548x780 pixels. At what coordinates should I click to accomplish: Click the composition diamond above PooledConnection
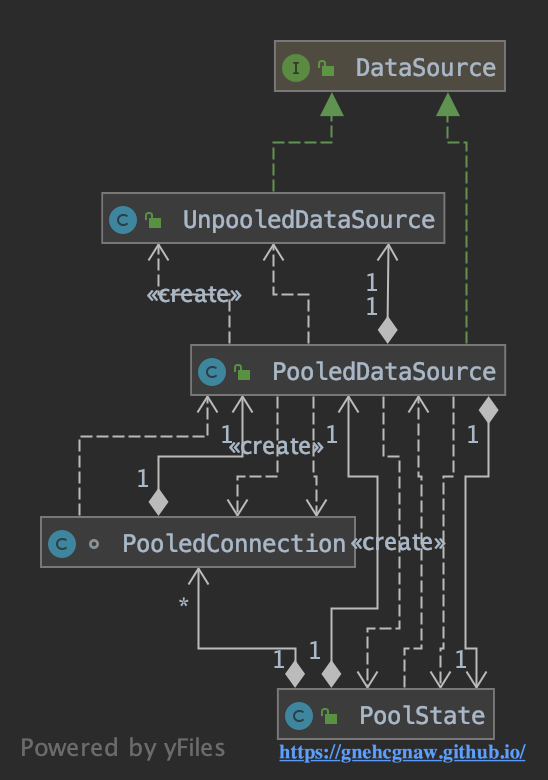point(158,502)
